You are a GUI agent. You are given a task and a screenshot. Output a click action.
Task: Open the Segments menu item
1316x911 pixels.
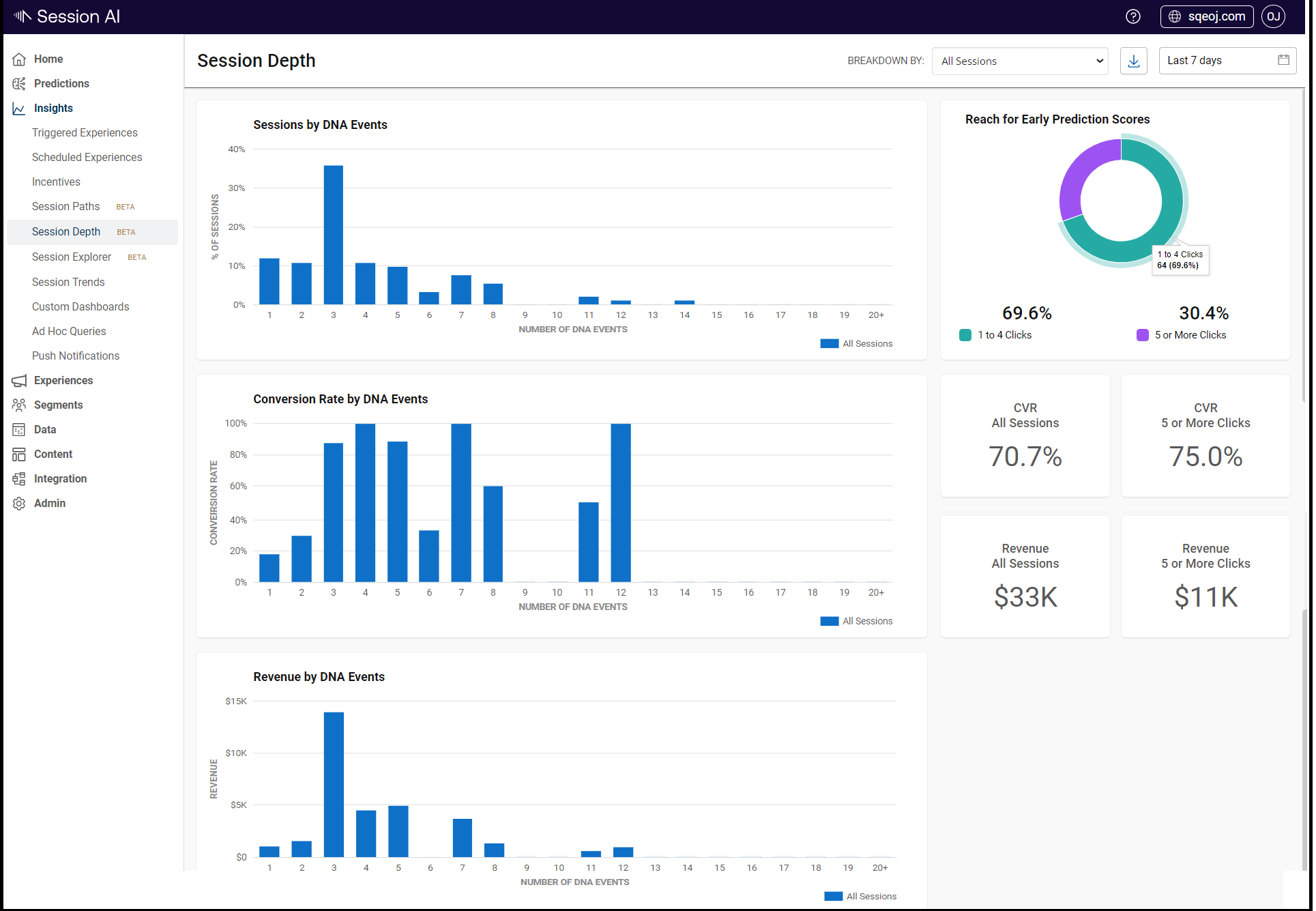[x=59, y=405]
